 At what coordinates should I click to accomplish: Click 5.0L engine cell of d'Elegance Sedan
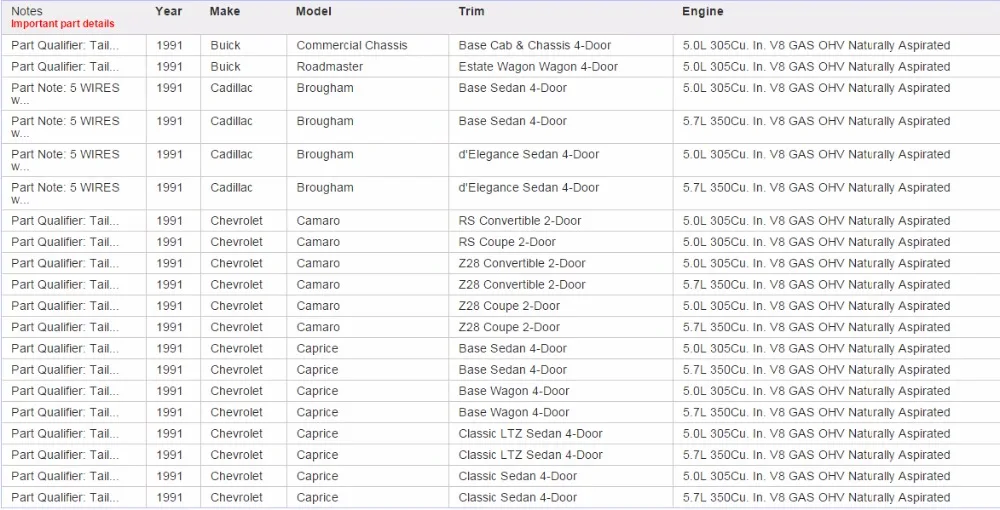816,154
